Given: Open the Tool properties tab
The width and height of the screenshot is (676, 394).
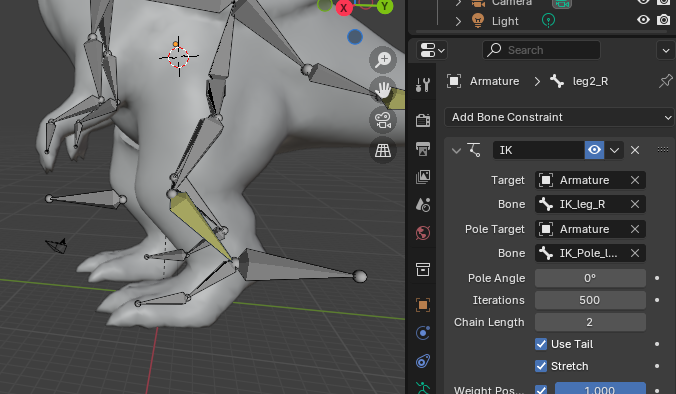Looking at the screenshot, I should point(423,85).
